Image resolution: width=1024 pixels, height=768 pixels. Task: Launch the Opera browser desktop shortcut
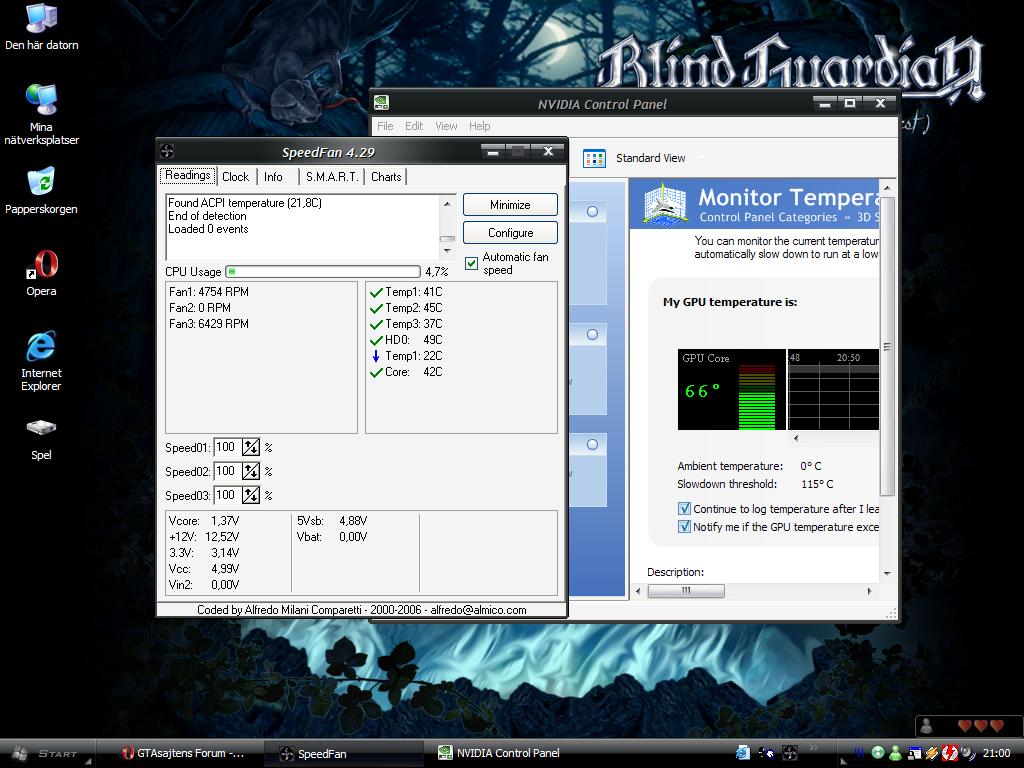click(41, 272)
